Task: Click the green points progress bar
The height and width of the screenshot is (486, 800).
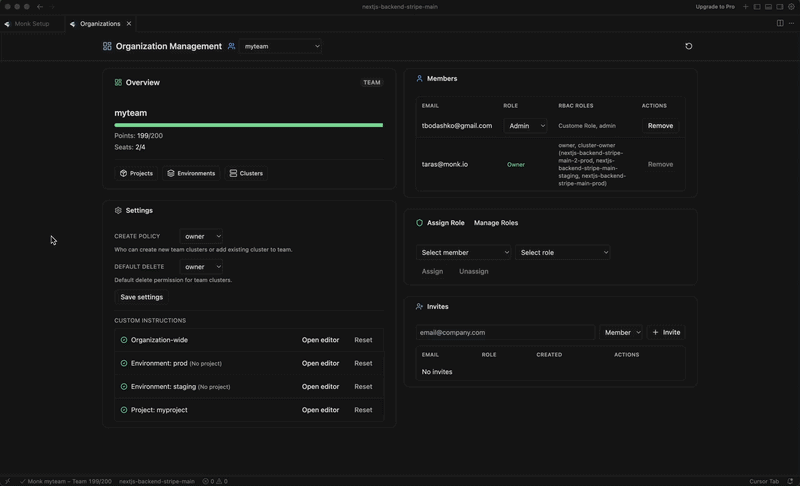Action: click(x=248, y=125)
